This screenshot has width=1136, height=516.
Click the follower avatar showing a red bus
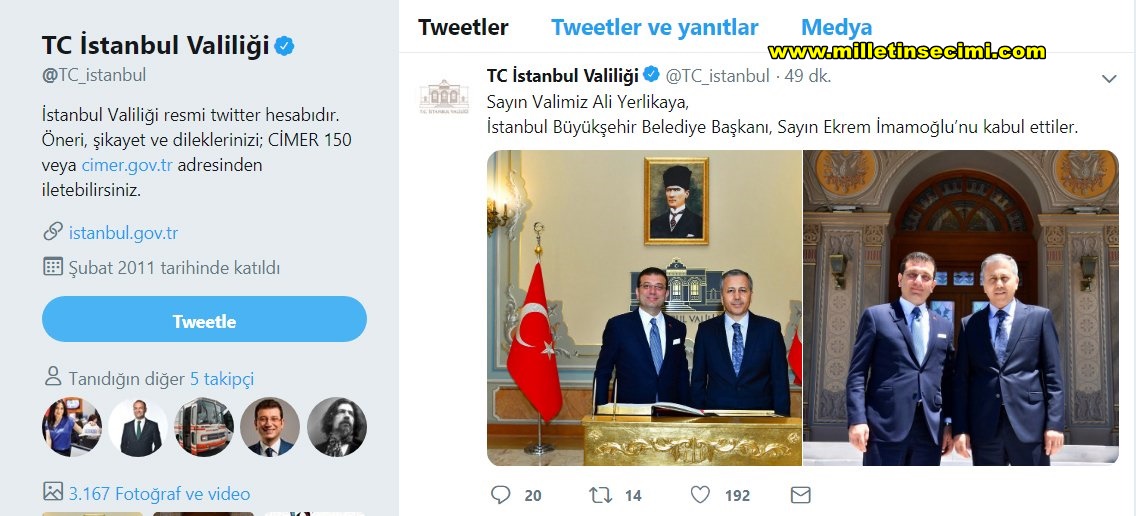[x=204, y=427]
